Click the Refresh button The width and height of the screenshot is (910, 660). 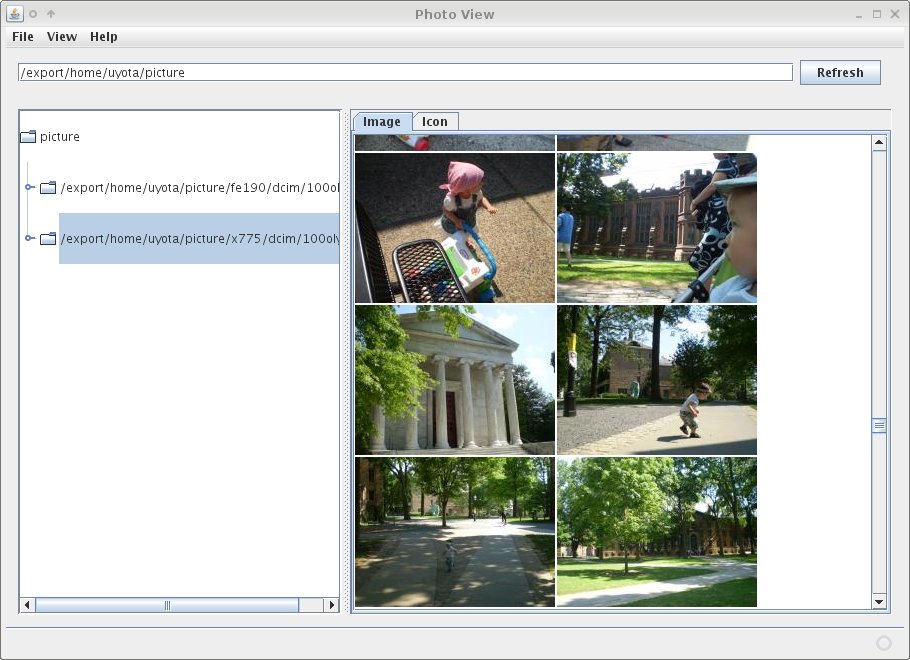840,73
